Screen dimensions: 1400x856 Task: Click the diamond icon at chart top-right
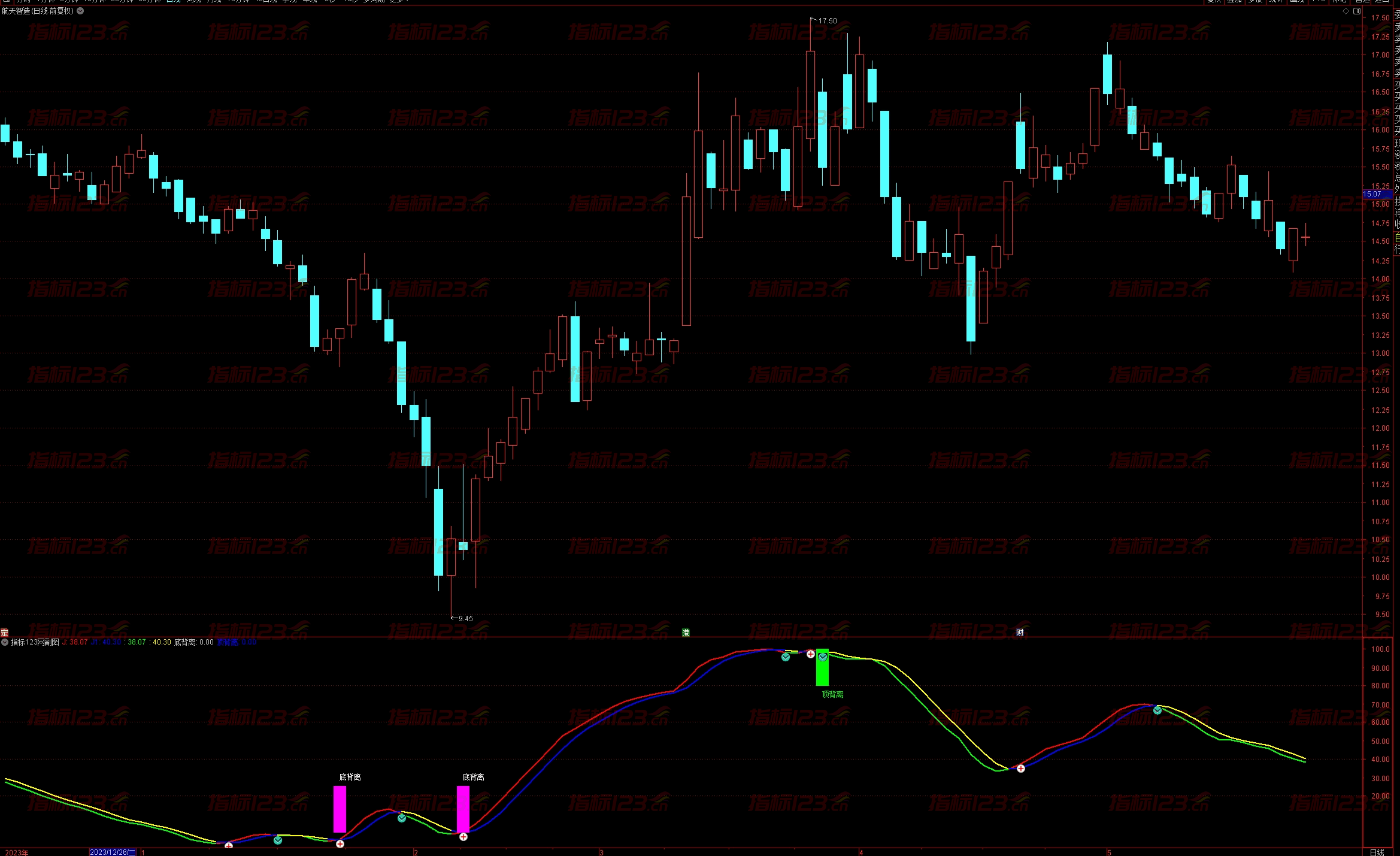pos(1346,11)
